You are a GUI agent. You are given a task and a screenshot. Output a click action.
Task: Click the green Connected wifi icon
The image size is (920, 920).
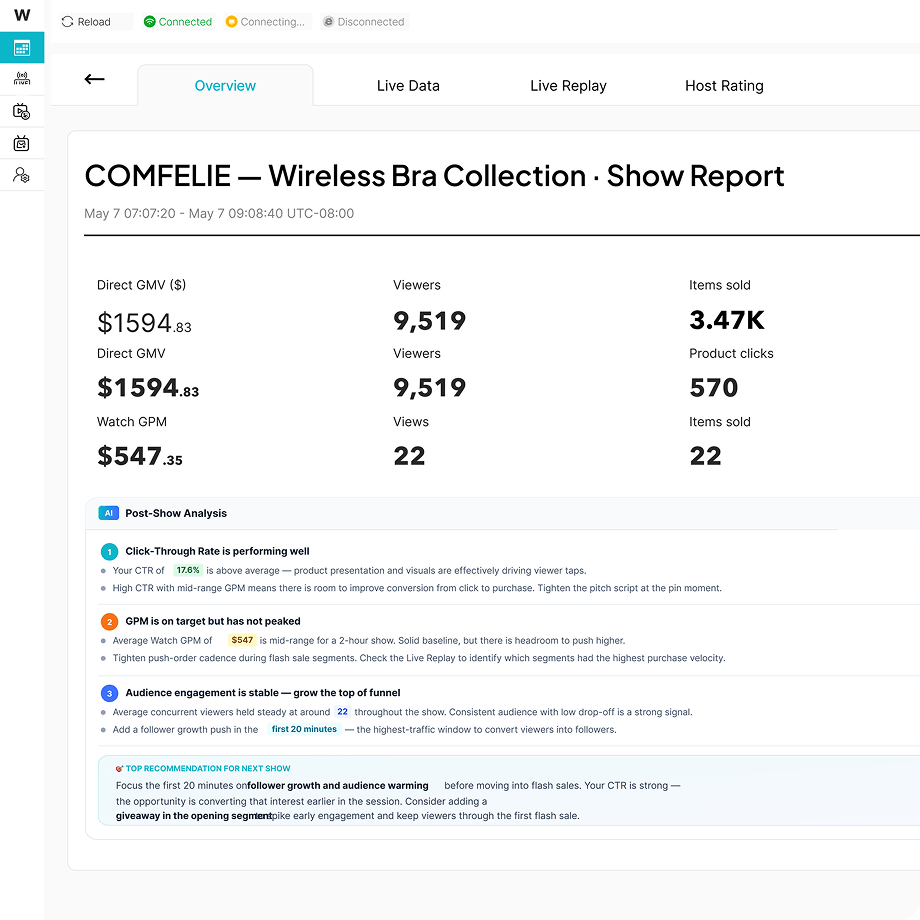[x=150, y=22]
